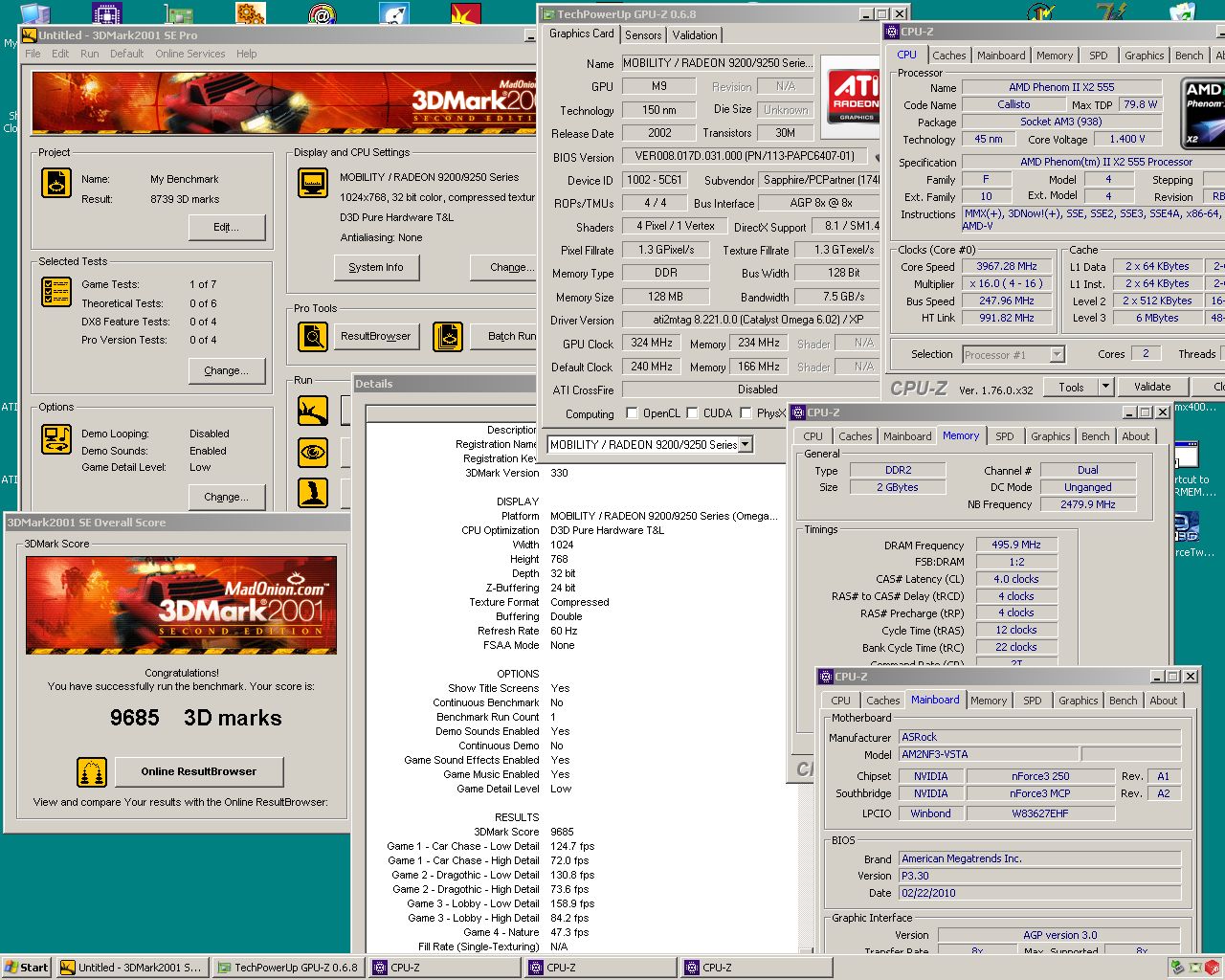Switch to the Validation tab in GPU-Z
This screenshot has height=980, width=1225.
(695, 35)
